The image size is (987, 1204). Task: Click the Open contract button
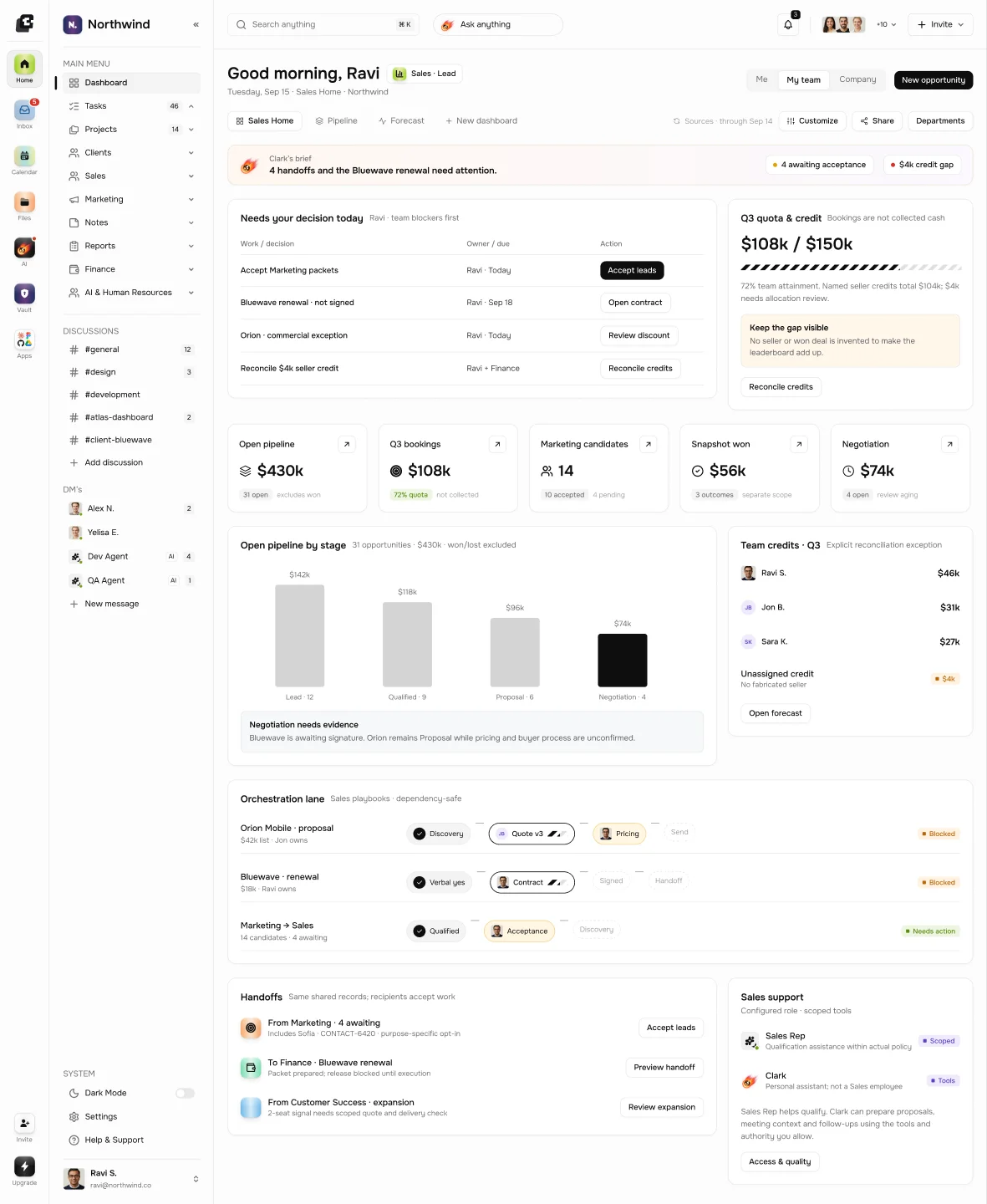(635, 303)
